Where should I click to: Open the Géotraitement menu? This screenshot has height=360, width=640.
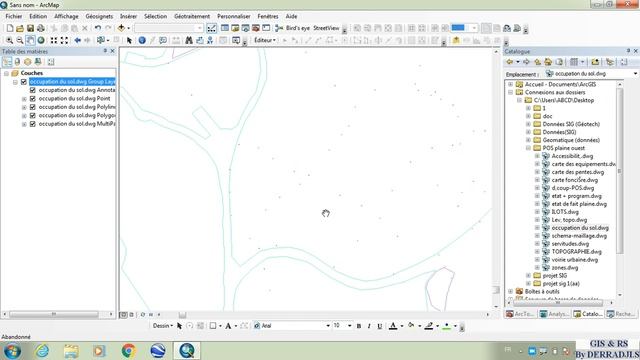[192, 16]
